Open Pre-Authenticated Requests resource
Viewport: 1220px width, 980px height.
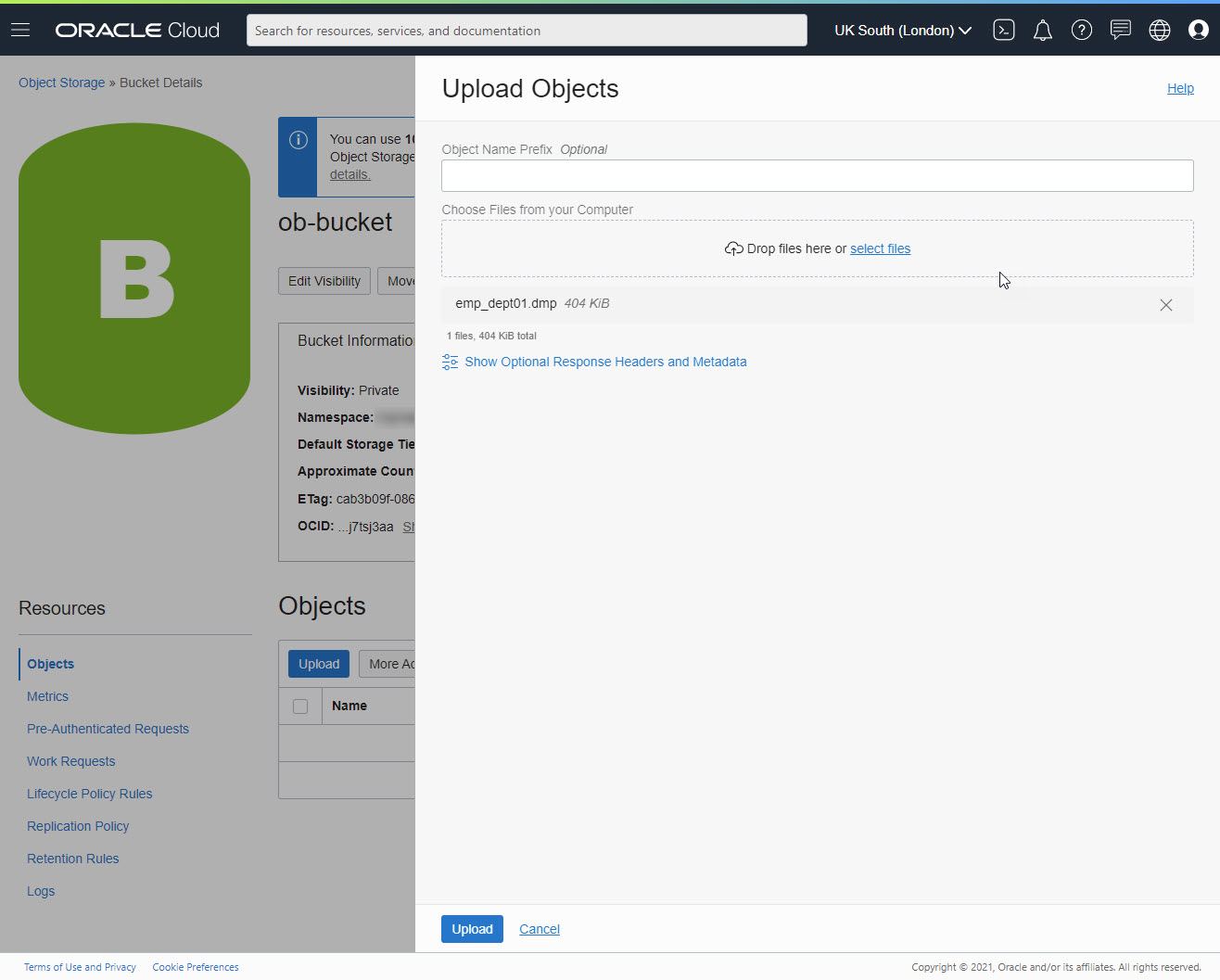pos(108,729)
